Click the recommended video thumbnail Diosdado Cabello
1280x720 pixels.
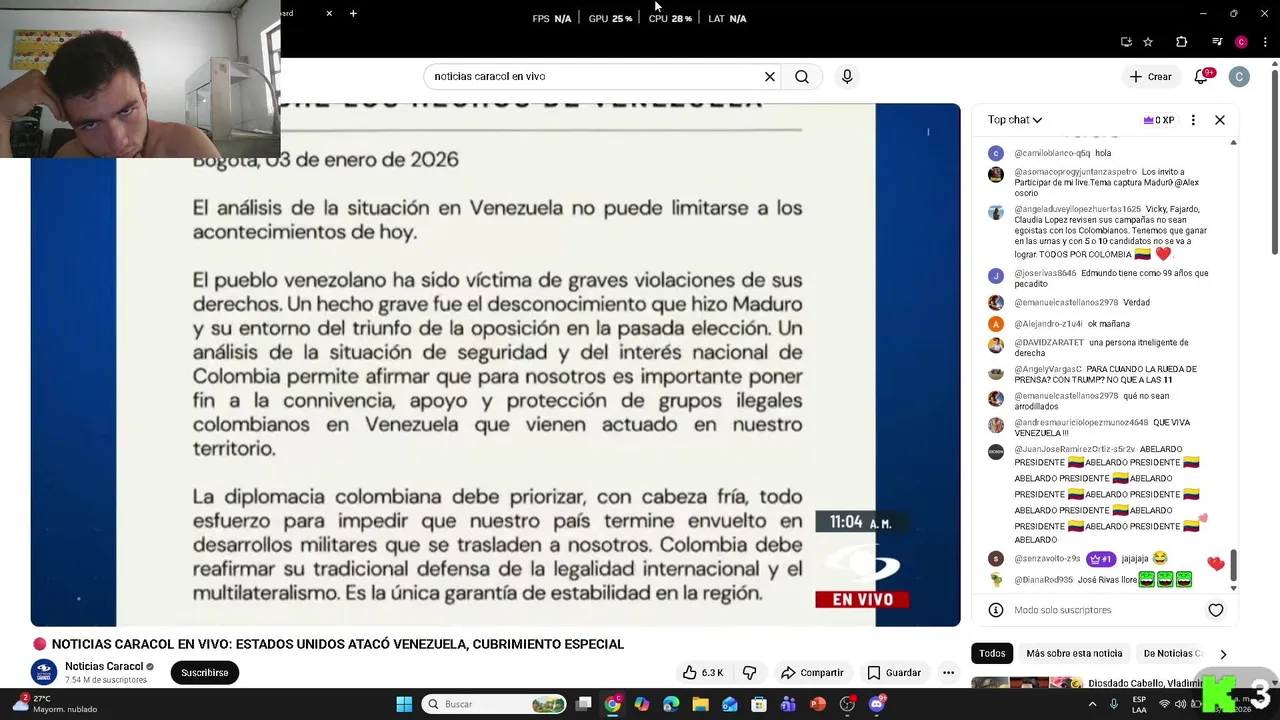pos(1026,684)
